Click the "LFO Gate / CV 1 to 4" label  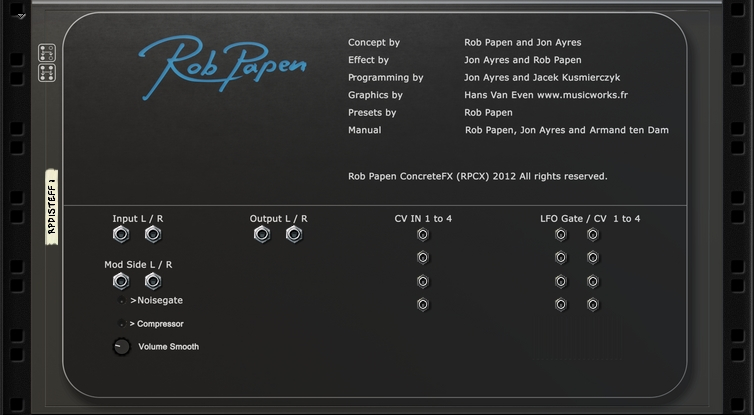click(590, 218)
